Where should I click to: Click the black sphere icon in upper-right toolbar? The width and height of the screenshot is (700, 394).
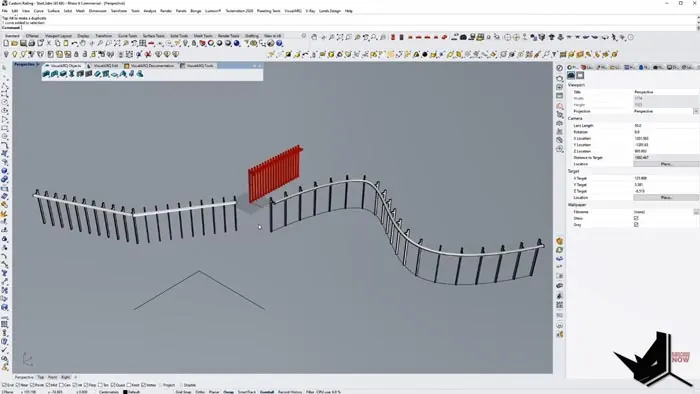tap(425, 54)
